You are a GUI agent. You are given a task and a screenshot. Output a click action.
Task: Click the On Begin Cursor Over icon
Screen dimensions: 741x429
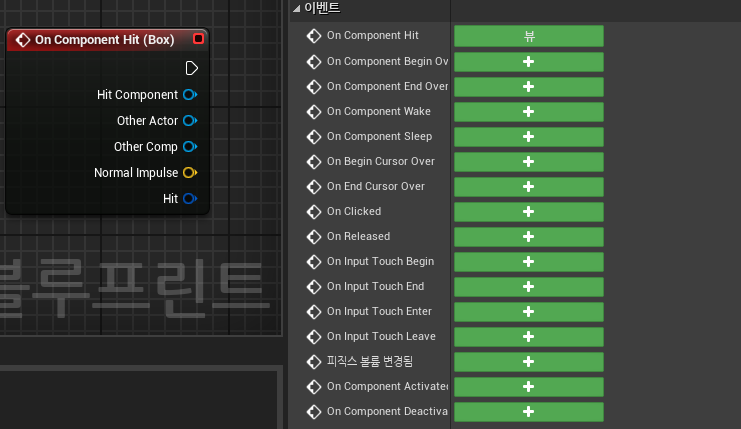click(314, 162)
